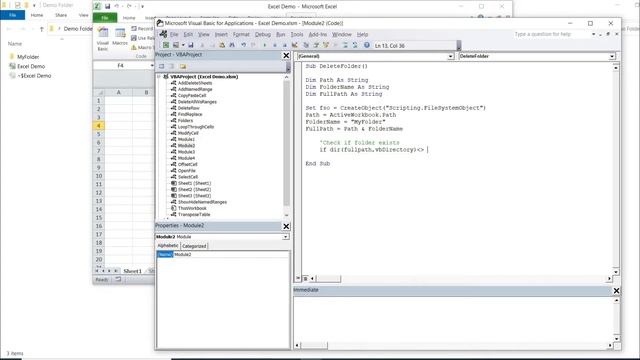Image resolution: width=640 pixels, height=360 pixels.
Task: Open the Help menu
Action: (362, 34)
